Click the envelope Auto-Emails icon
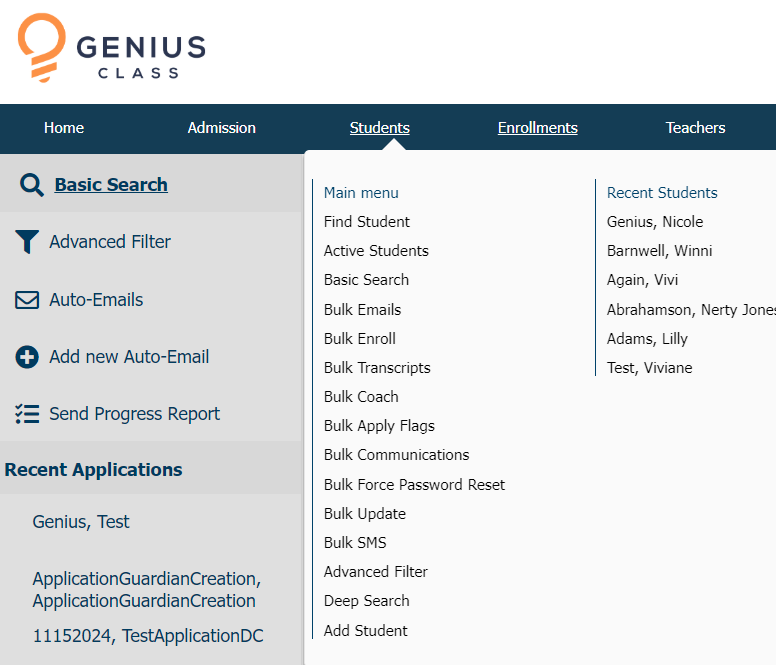Viewport: 776px width, 665px height. click(x=27, y=300)
